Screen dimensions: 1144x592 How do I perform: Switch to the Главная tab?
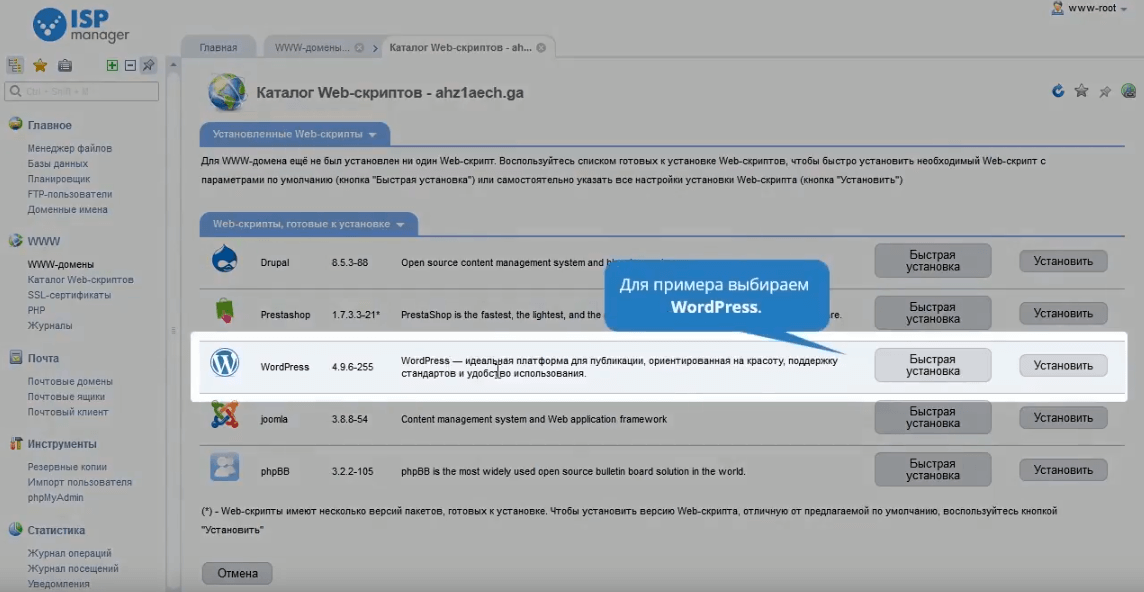pos(218,47)
